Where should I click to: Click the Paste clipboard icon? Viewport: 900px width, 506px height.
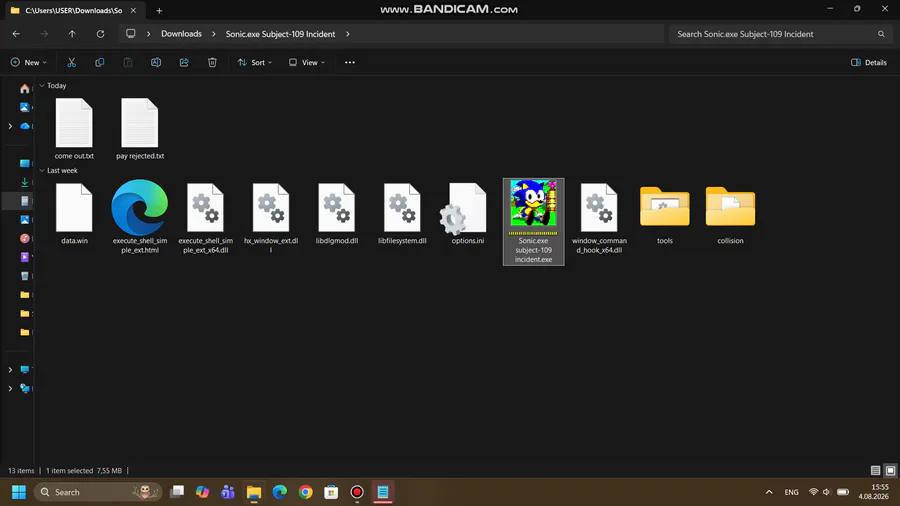127,63
